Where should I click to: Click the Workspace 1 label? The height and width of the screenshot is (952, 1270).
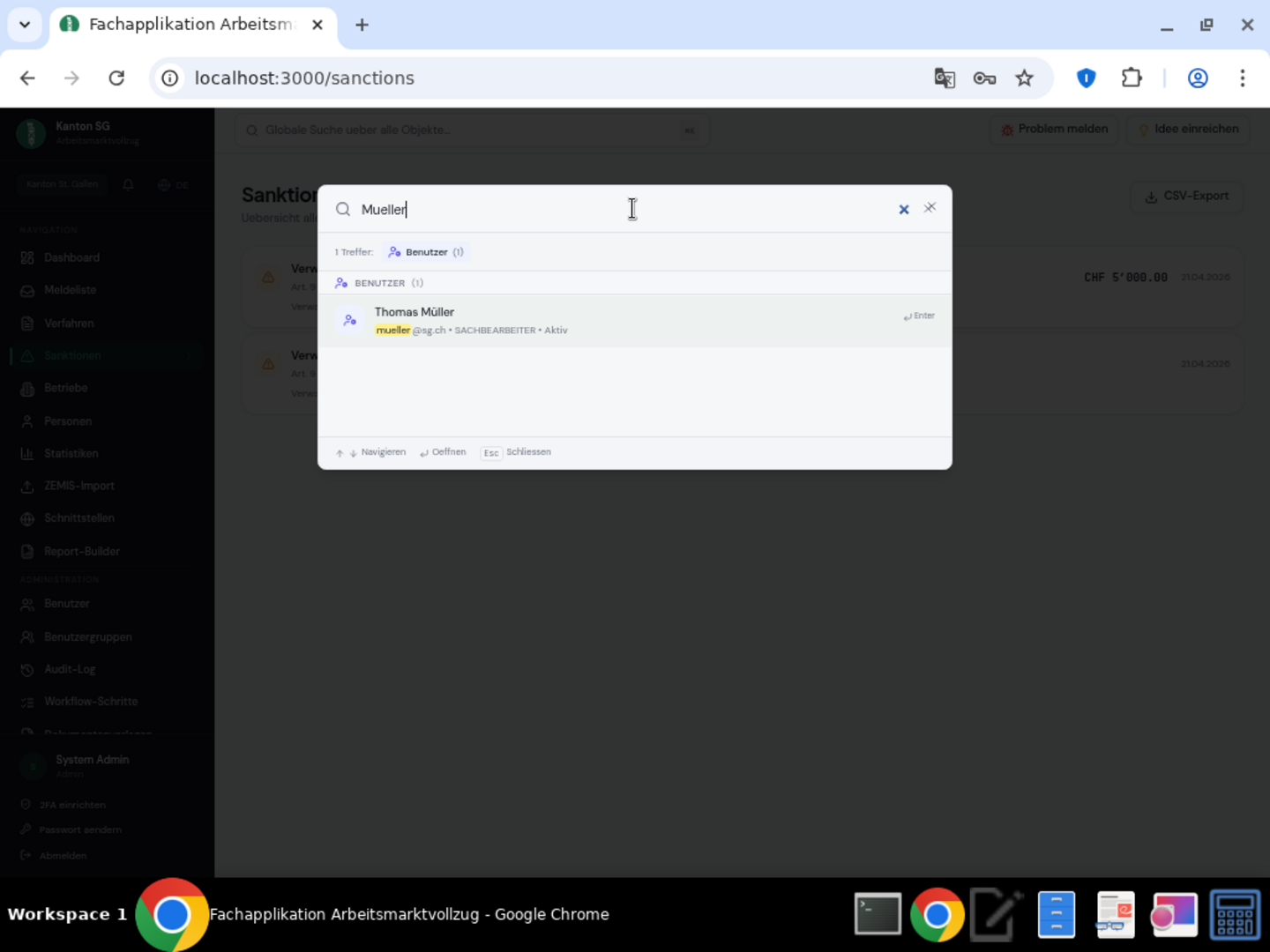(x=67, y=914)
